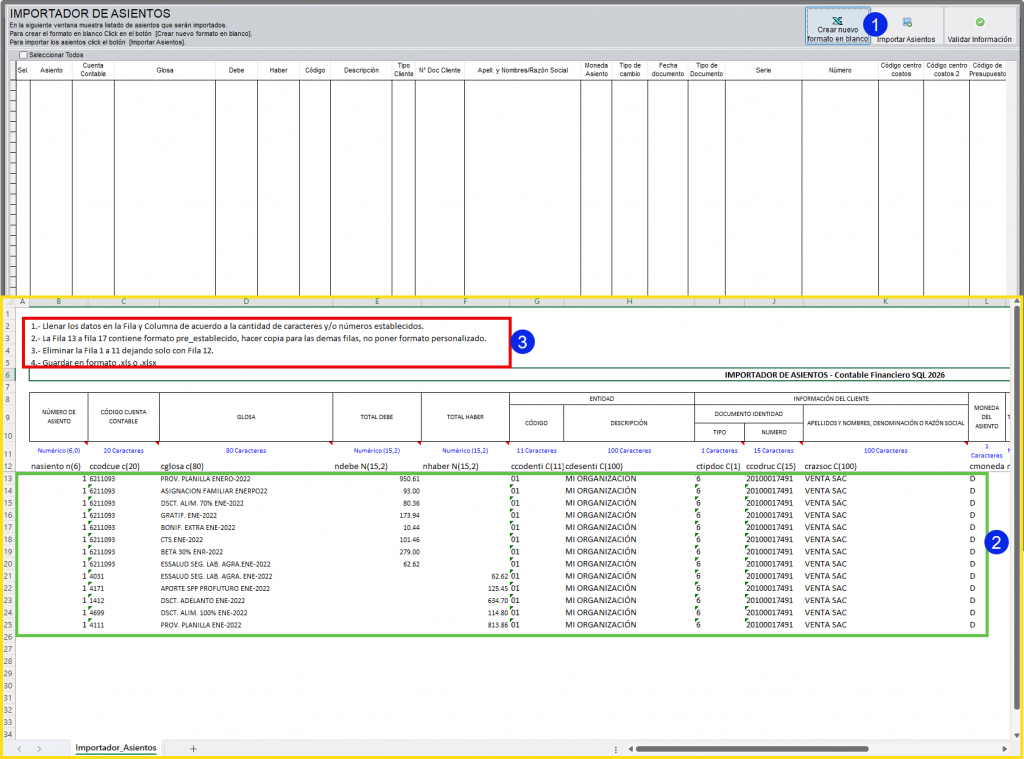Click the spreadsheet vertical scrollbar thumb
This screenshot has height=759, width=1024.
click(1016, 509)
